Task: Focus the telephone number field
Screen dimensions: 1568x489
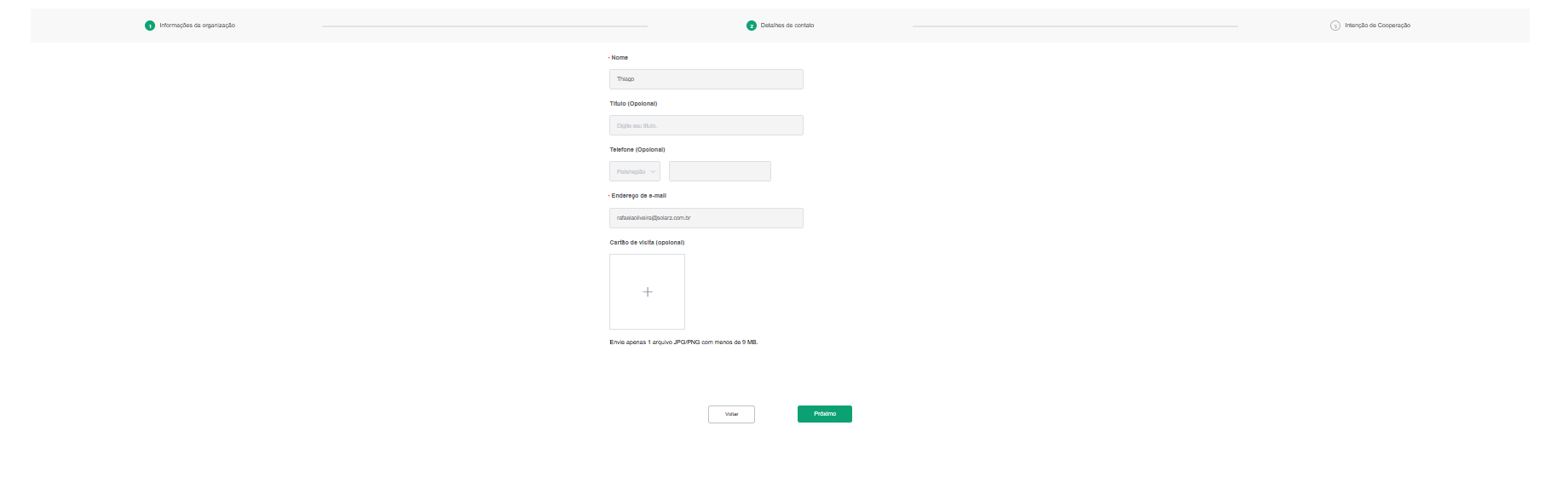Action: tap(720, 171)
